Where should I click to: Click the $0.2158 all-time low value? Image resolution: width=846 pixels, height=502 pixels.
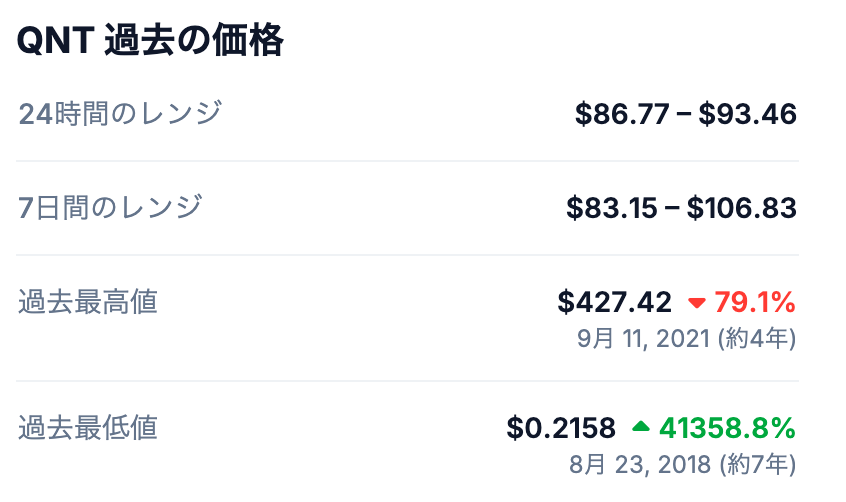tap(561, 428)
